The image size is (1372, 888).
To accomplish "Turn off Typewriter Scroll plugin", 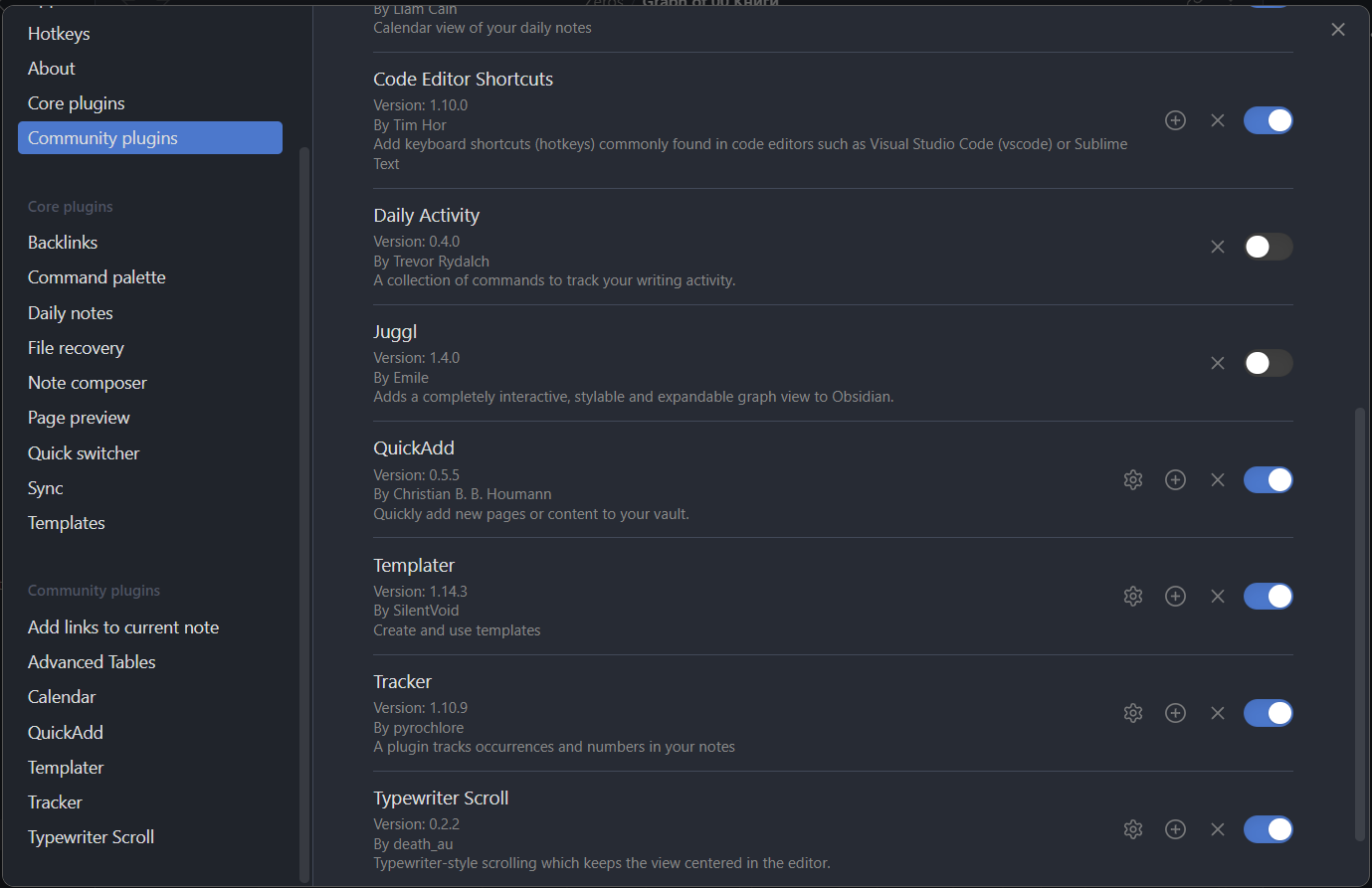I will click(x=1269, y=829).
